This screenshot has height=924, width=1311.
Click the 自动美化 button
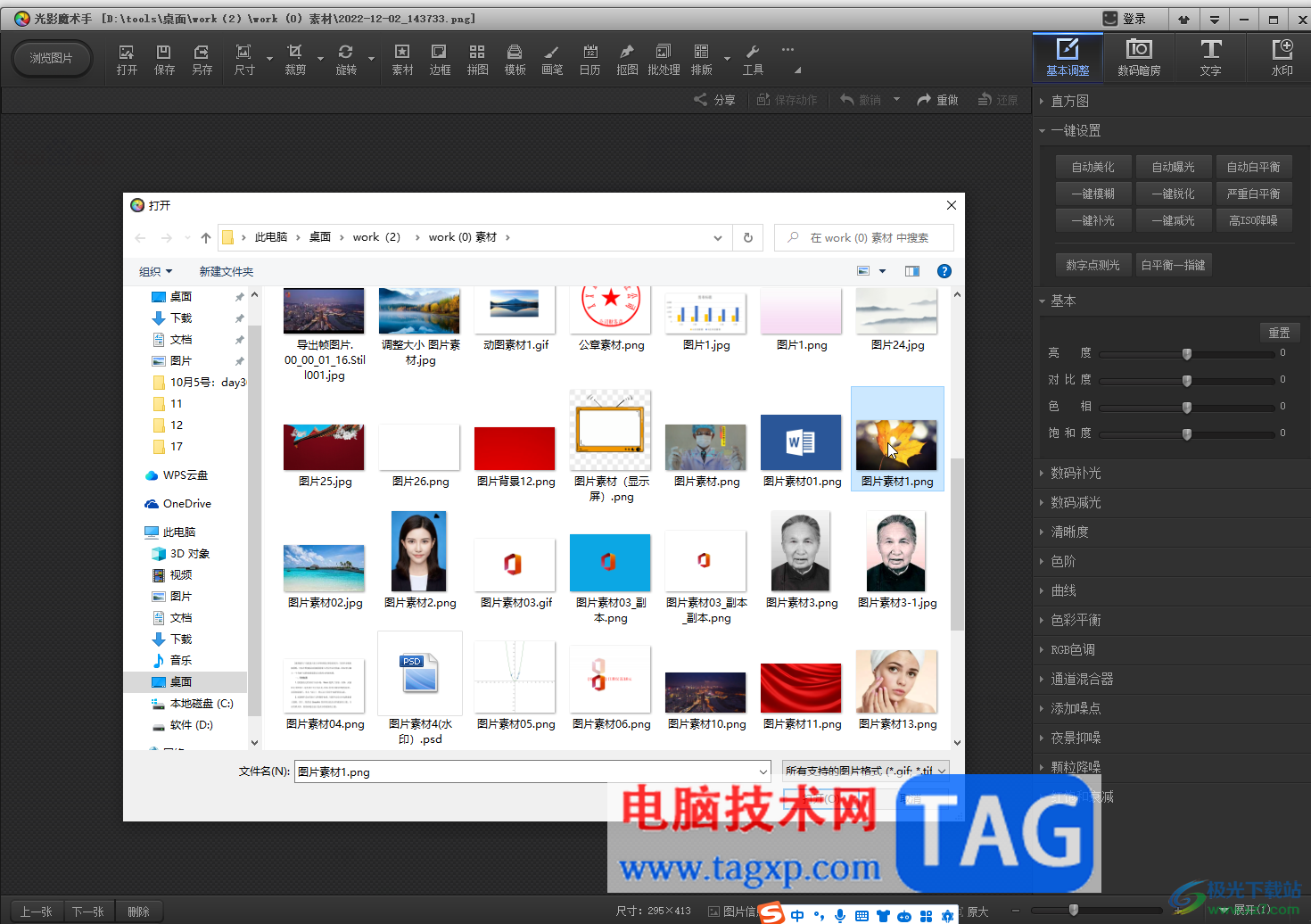pos(1093,167)
